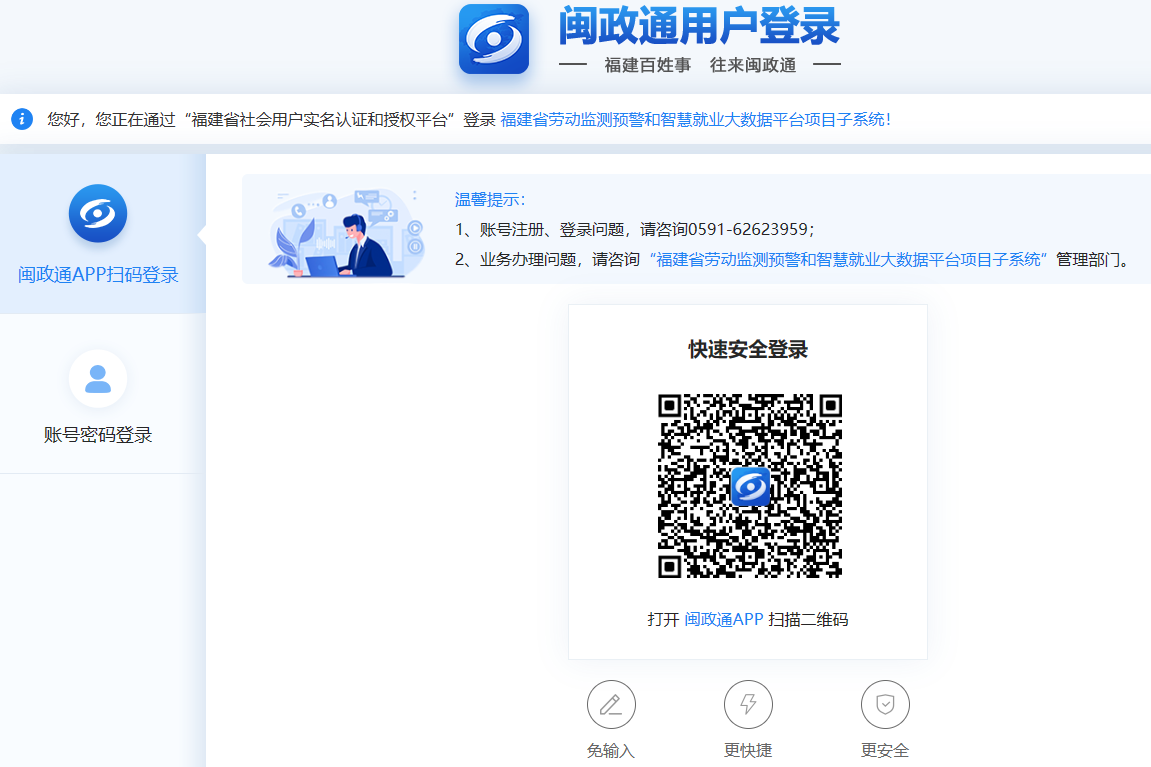Viewport: 1151px width, 767px height.
Task: Click the shield icon above 更安全
Action: 885,705
